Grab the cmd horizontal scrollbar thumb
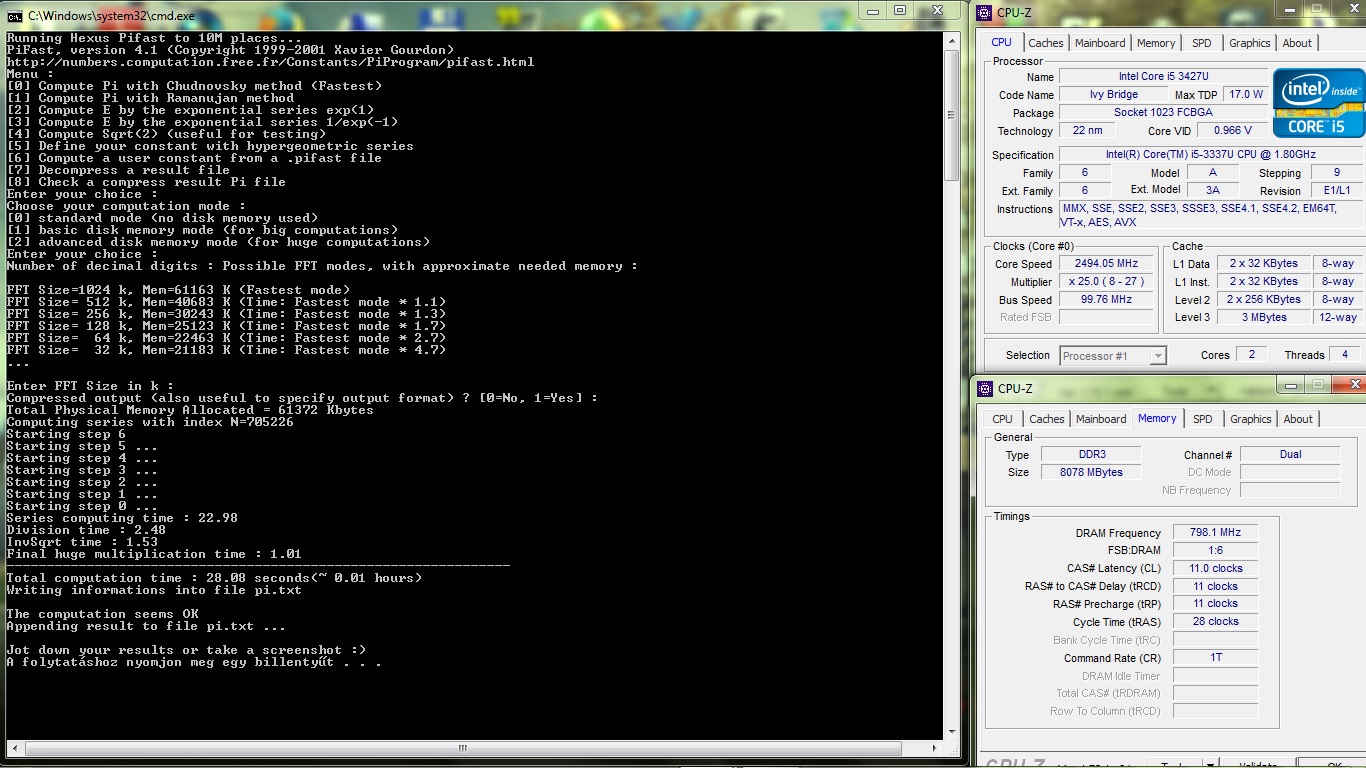 (x=462, y=748)
